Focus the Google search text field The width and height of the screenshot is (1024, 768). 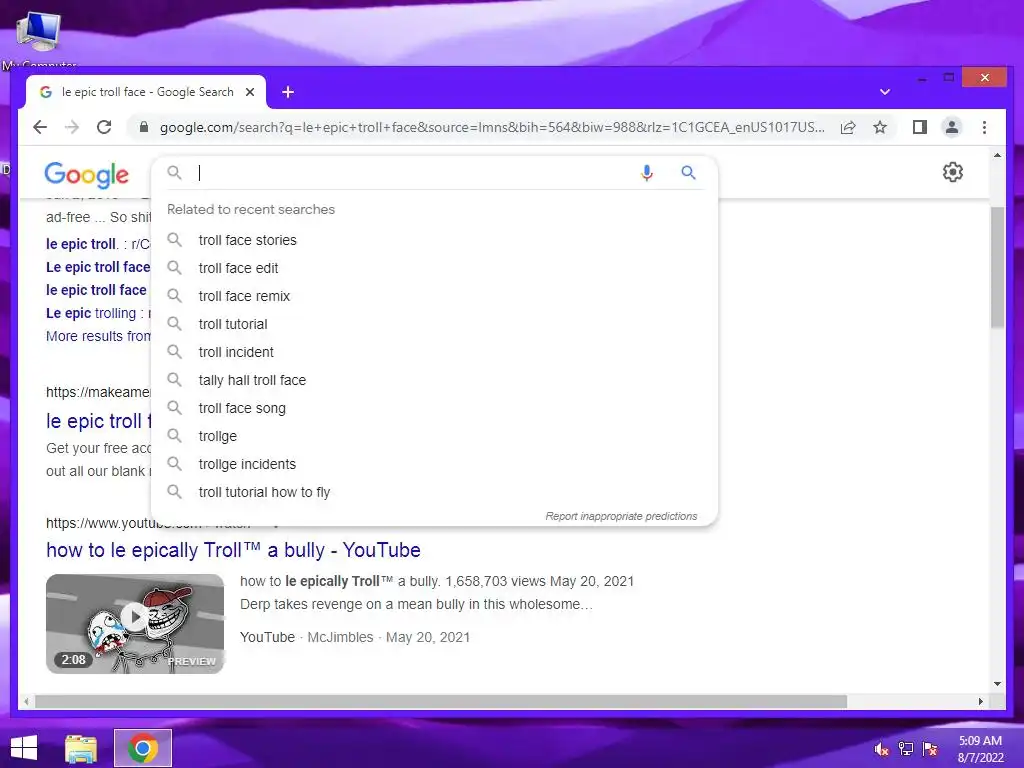click(415, 172)
